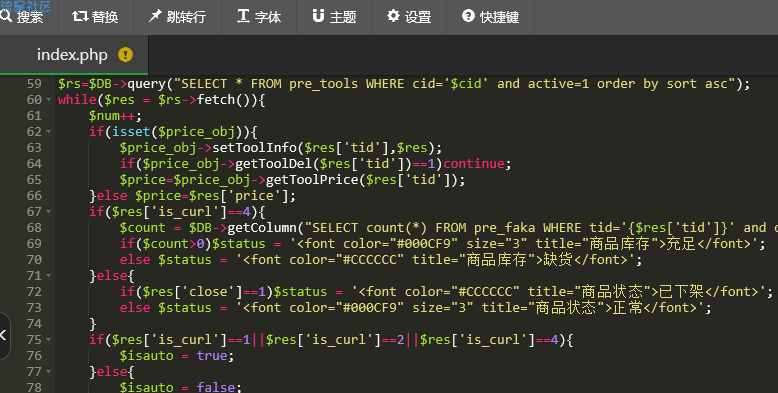This screenshot has width=778, height=393.
Task: Collapse the isset block at line 62
Action: [x=49, y=131]
